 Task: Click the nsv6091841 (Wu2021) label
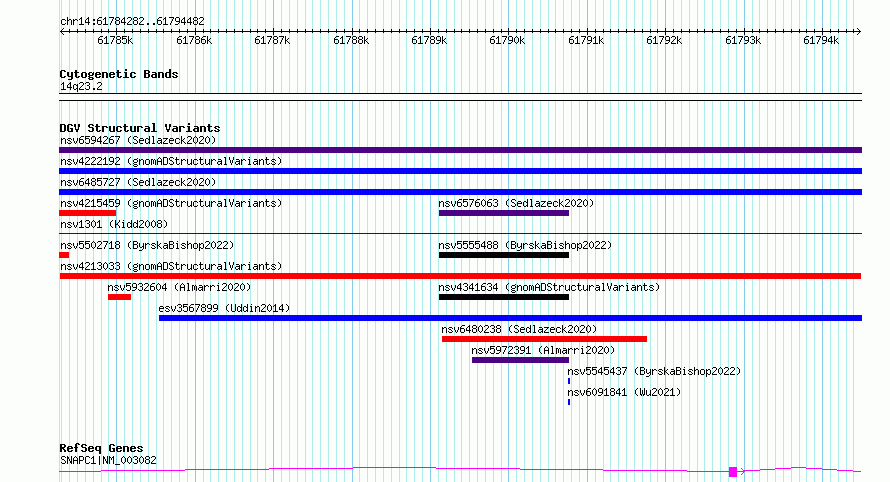coord(624,392)
